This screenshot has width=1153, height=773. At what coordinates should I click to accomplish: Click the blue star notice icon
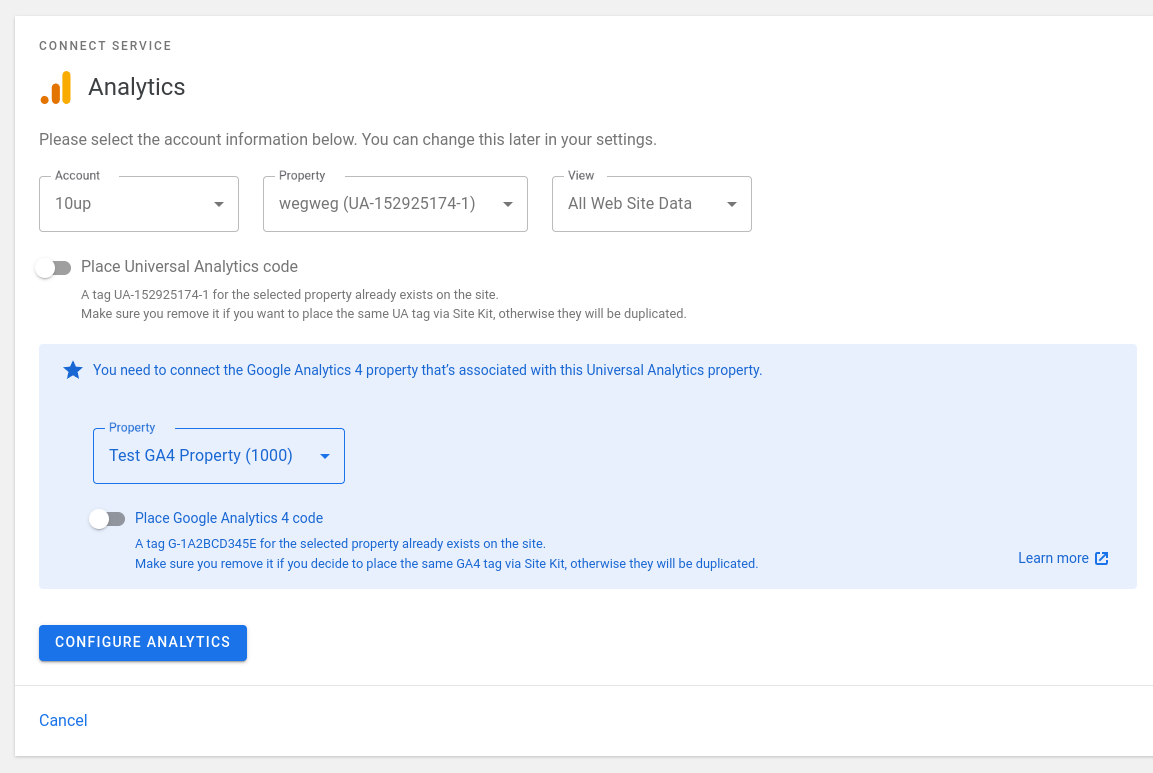click(73, 370)
